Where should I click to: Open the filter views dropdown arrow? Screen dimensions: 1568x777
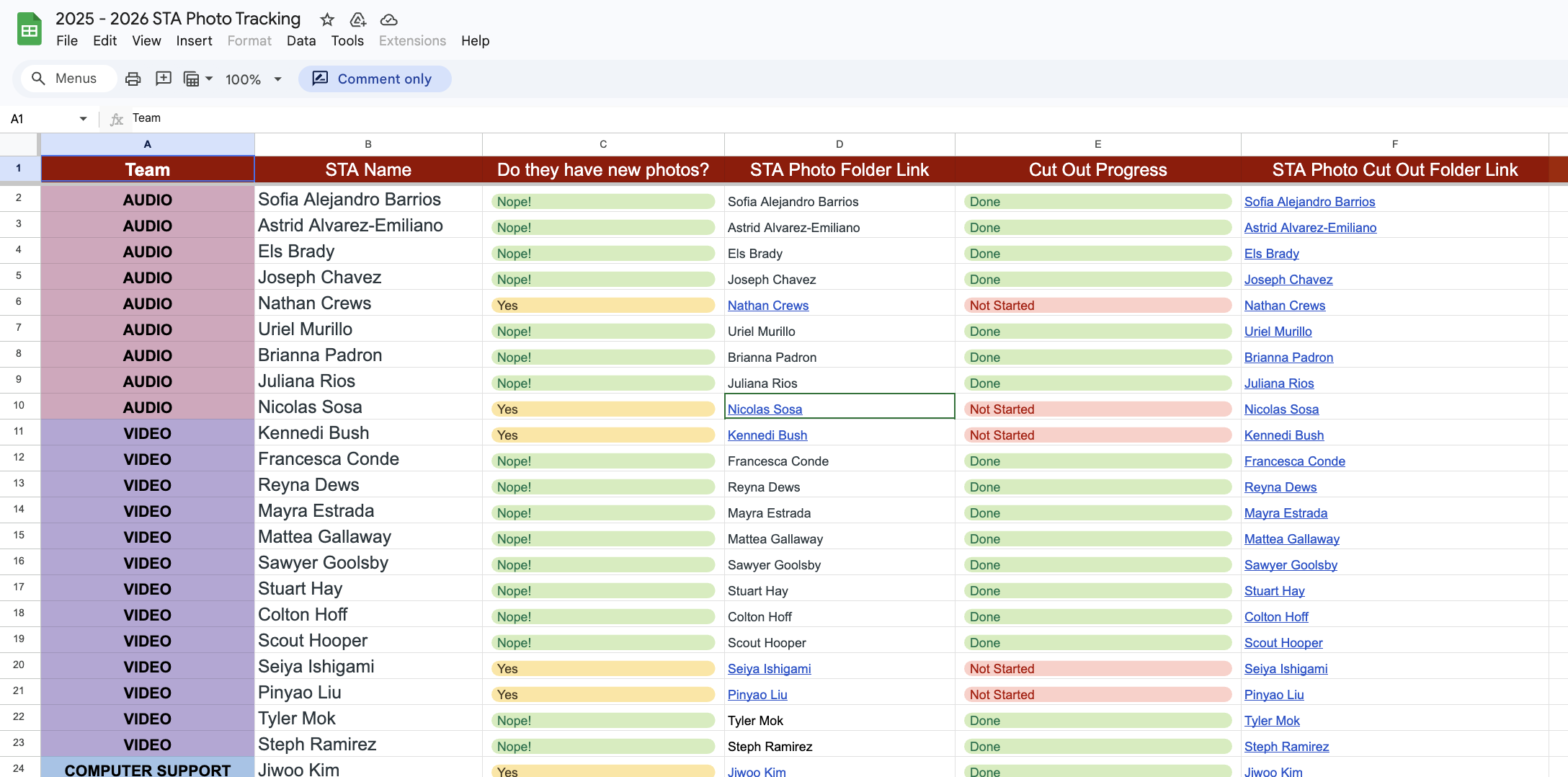click(209, 79)
